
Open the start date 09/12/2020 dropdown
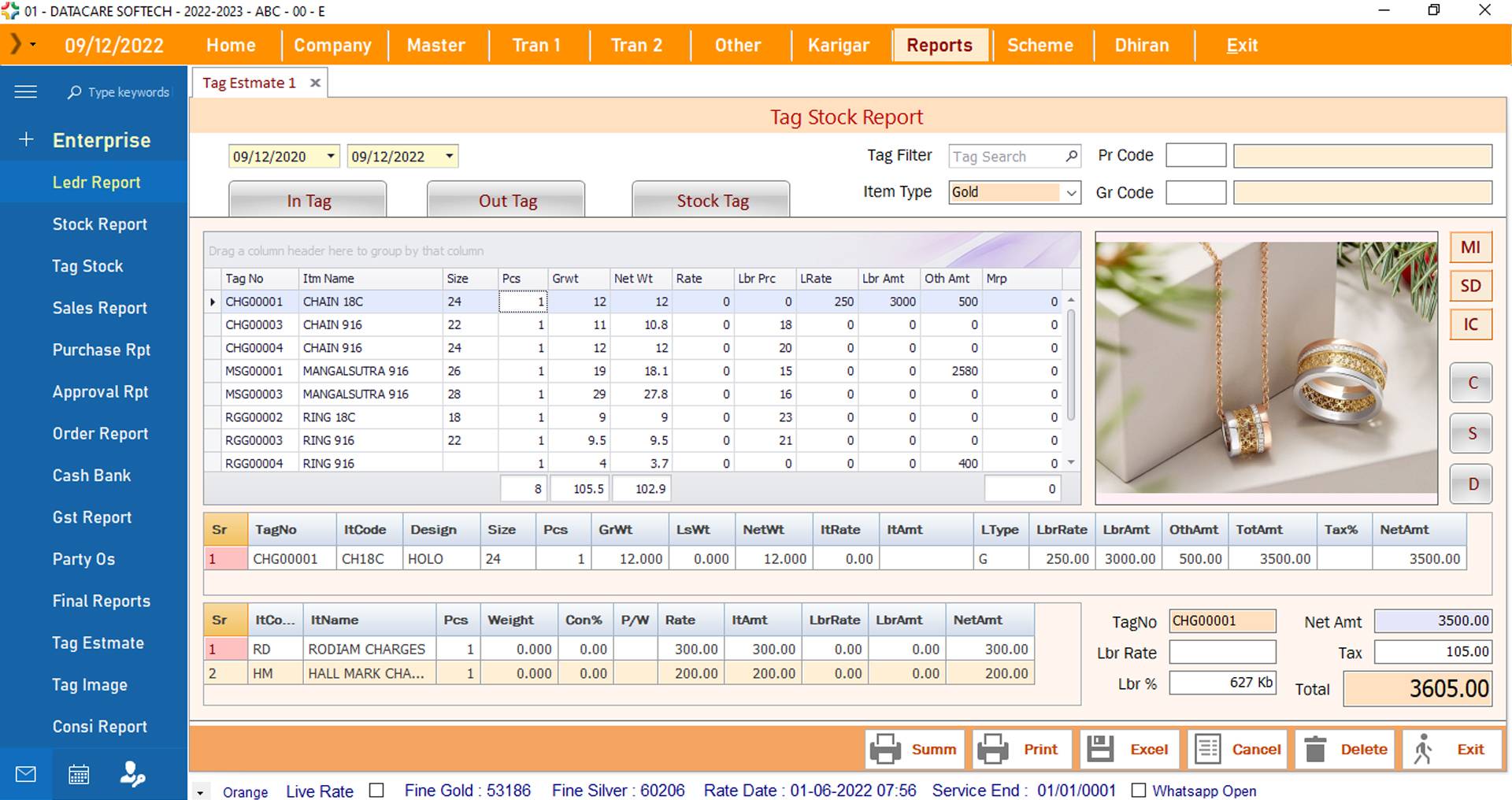[x=331, y=156]
